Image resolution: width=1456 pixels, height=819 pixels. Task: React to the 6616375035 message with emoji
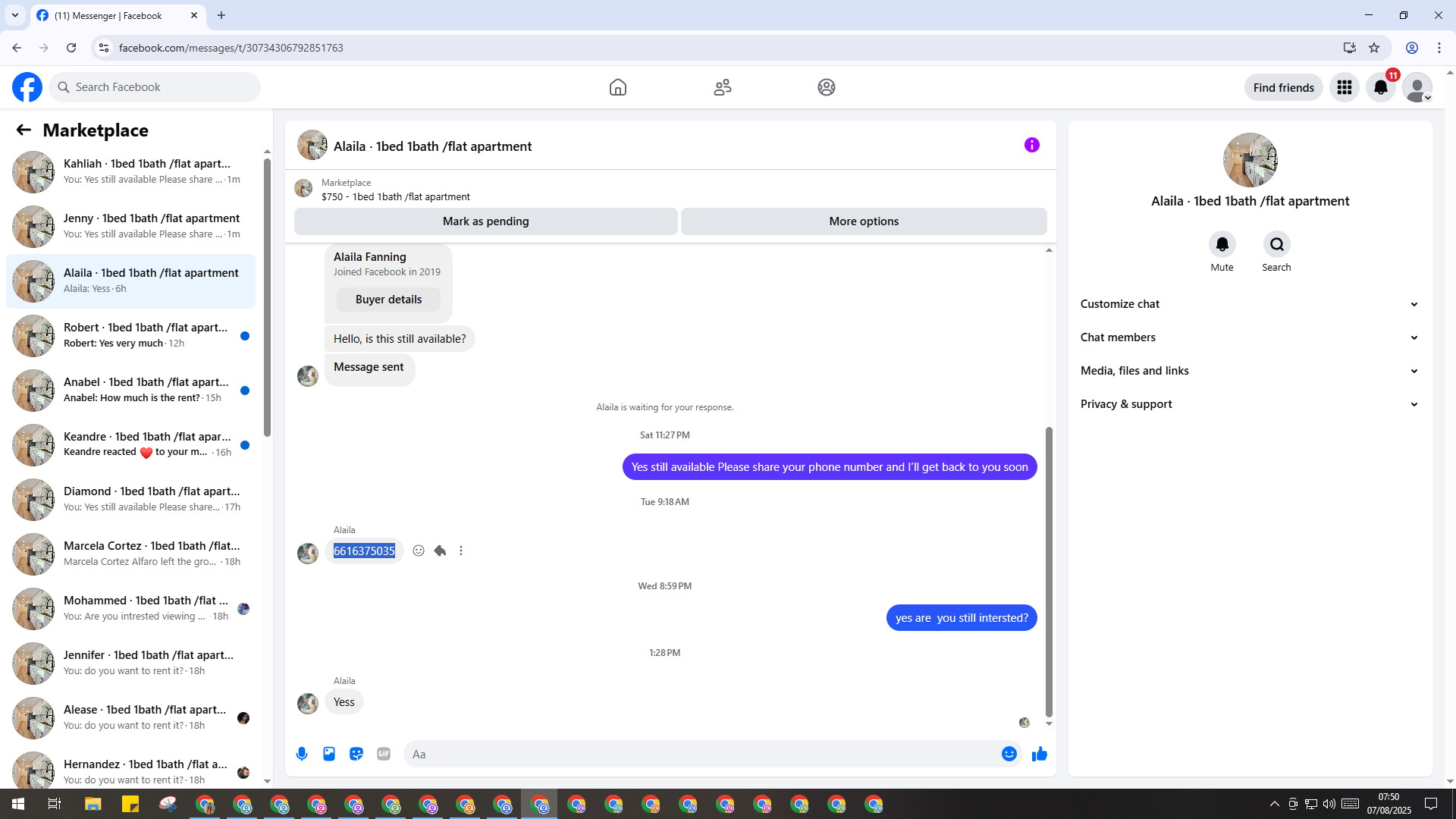(x=419, y=551)
